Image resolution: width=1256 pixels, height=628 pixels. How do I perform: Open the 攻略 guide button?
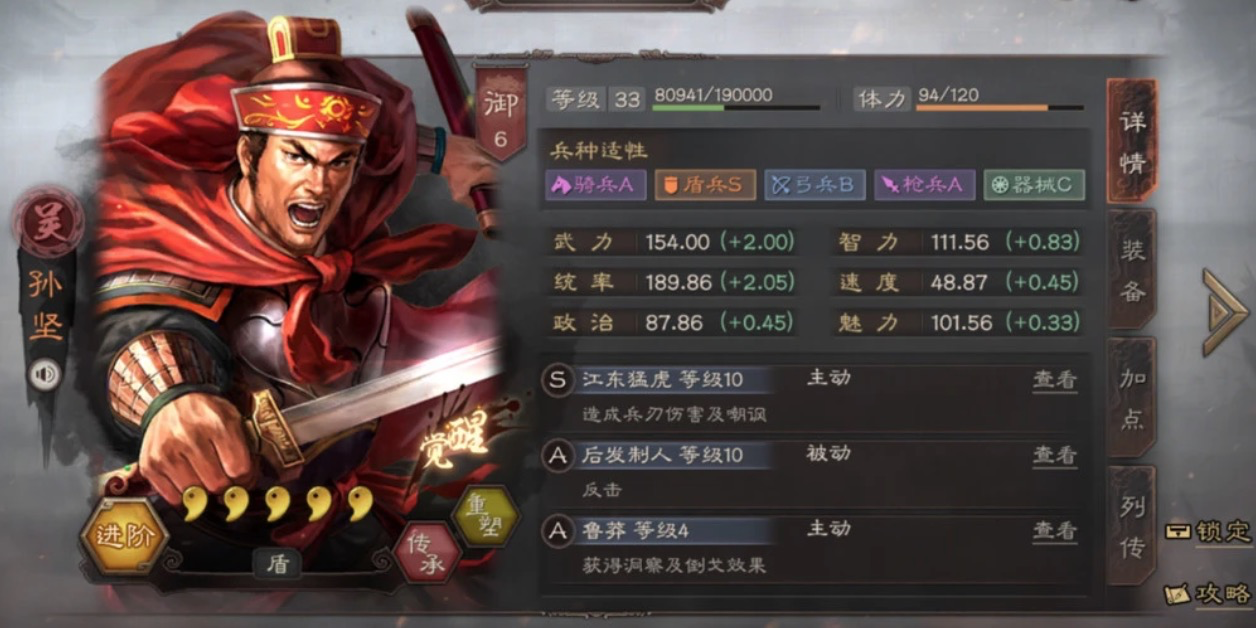1210,593
